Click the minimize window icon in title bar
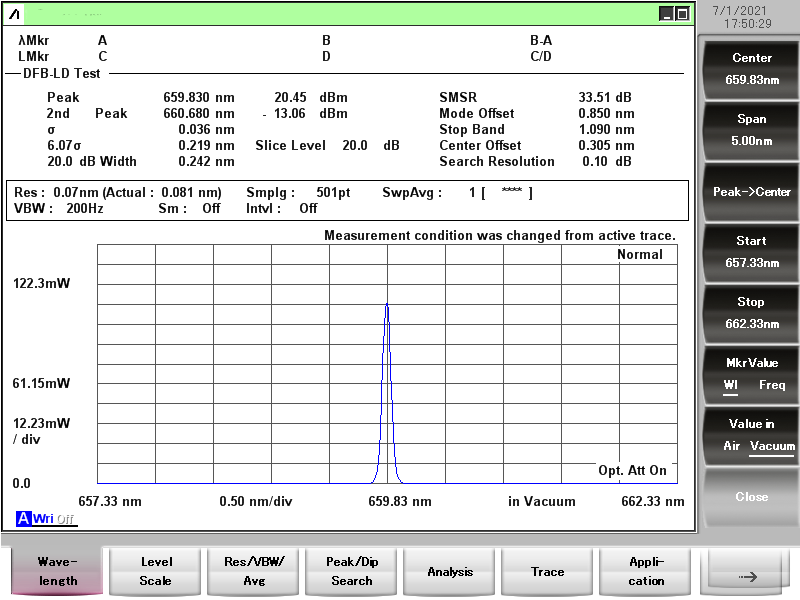 pos(666,13)
